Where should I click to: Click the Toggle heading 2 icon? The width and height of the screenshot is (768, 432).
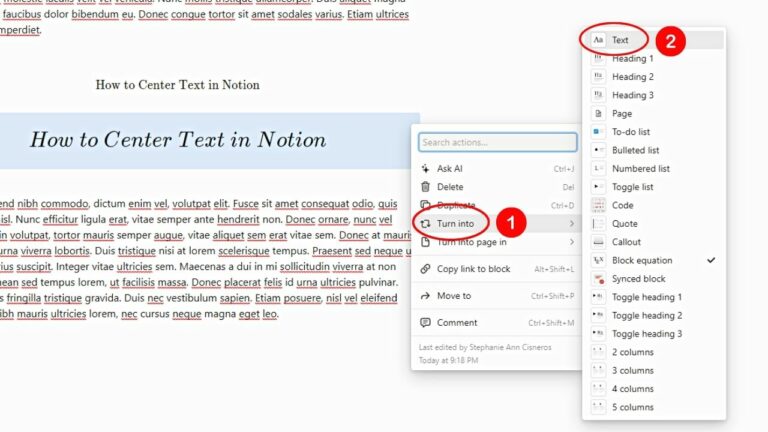coord(598,315)
